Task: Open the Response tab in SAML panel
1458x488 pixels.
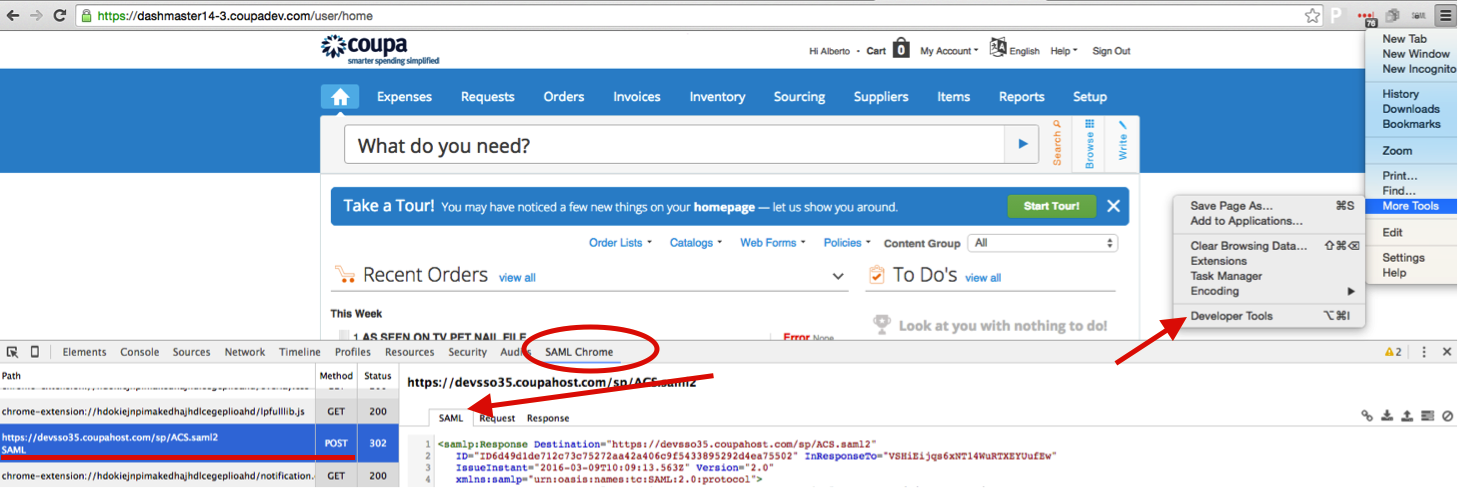Action: pyautogui.click(x=548, y=418)
